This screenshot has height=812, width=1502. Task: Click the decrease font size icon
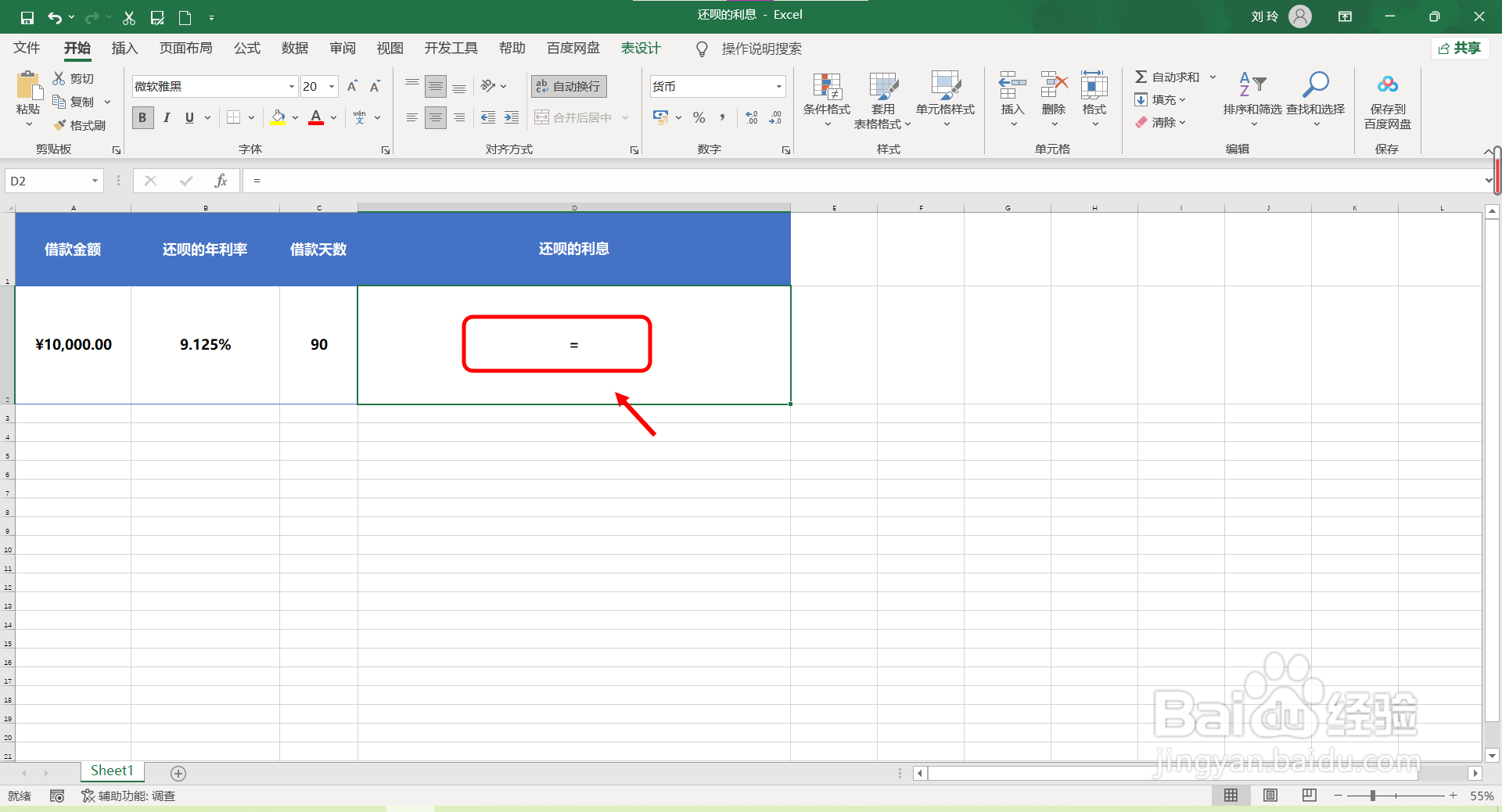click(375, 86)
